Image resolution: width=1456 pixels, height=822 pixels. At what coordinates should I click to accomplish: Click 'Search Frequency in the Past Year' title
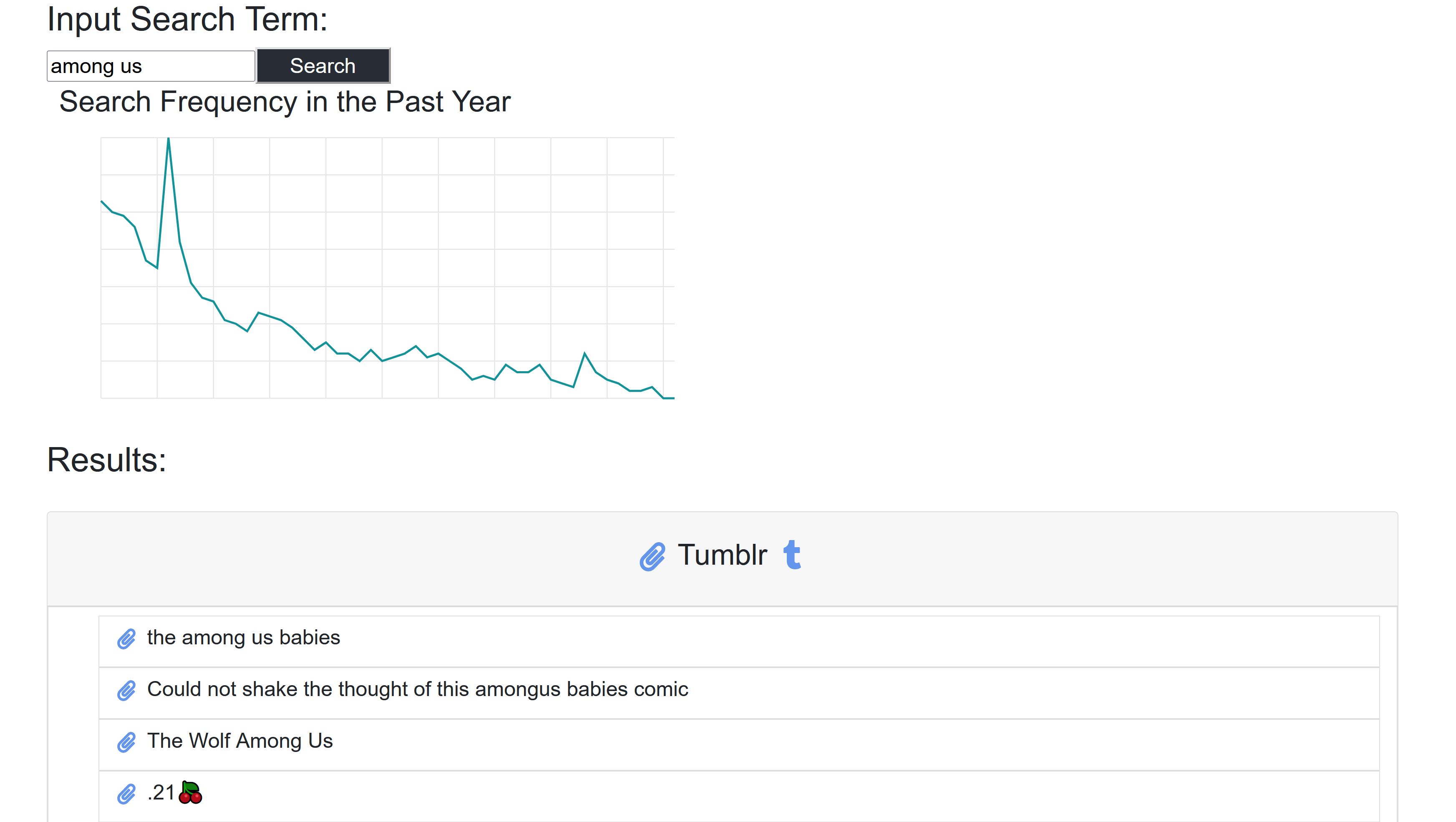(x=285, y=102)
